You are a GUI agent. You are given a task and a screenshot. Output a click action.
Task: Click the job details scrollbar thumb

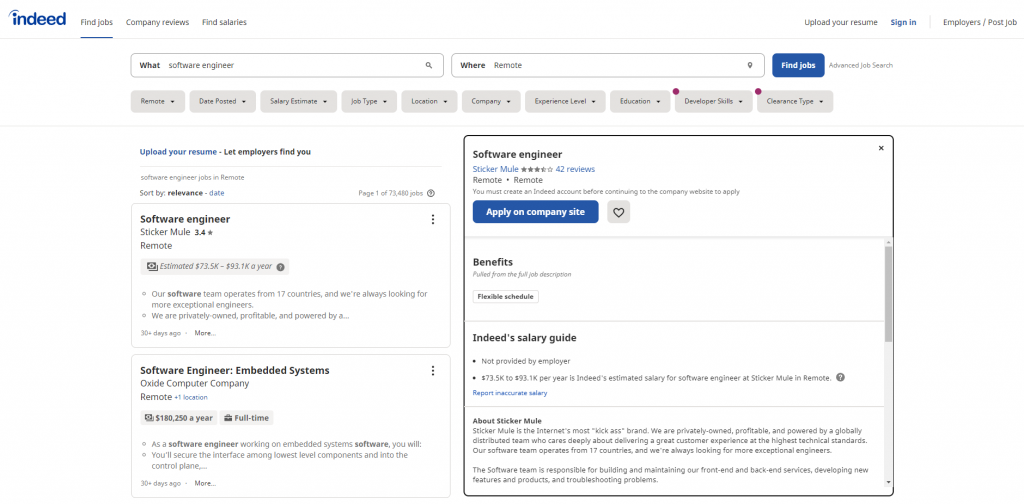coord(888,294)
